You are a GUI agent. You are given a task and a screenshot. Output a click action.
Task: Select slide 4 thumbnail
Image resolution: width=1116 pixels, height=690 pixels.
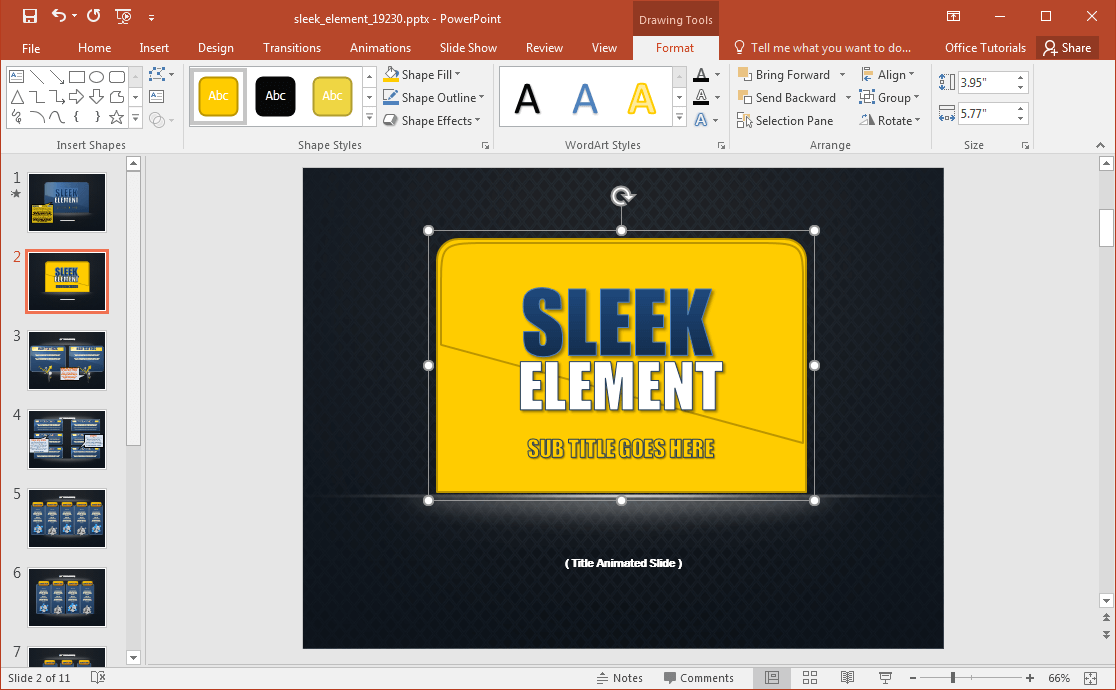[67, 439]
